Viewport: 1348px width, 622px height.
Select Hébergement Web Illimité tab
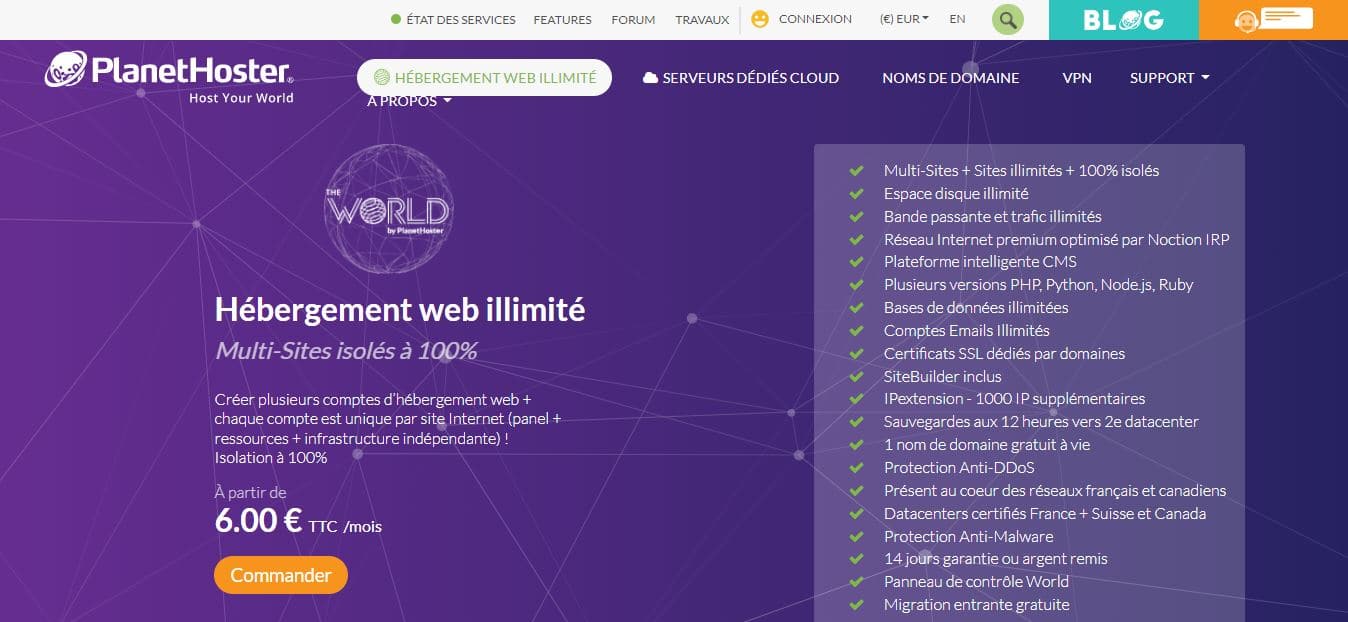[x=484, y=78]
